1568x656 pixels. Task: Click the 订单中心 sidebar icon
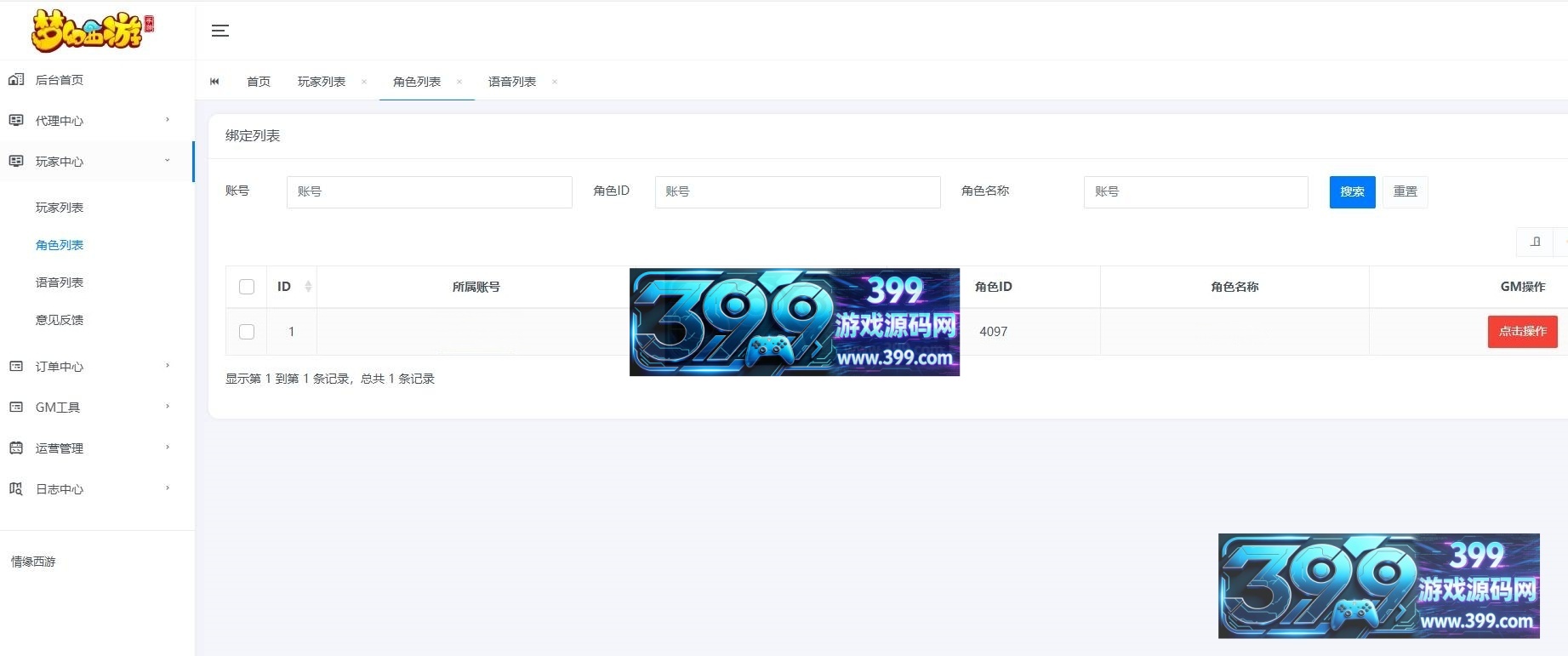(x=16, y=367)
